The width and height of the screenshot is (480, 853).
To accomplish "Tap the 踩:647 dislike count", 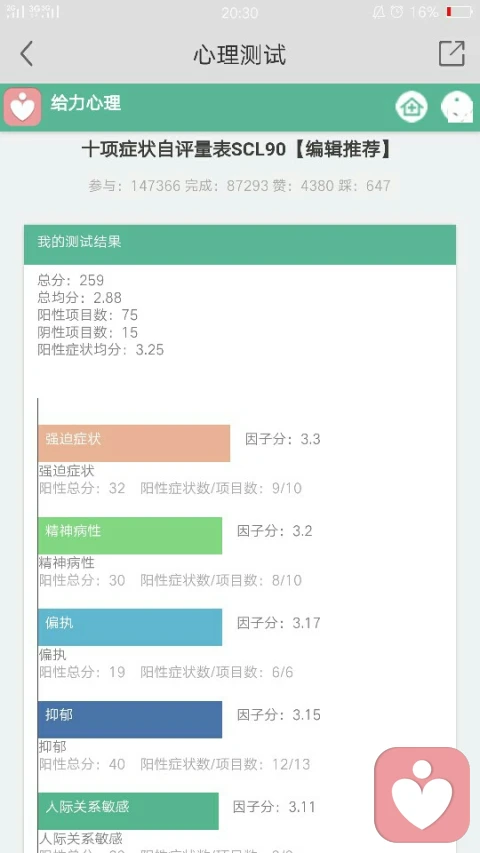I will click(372, 186).
